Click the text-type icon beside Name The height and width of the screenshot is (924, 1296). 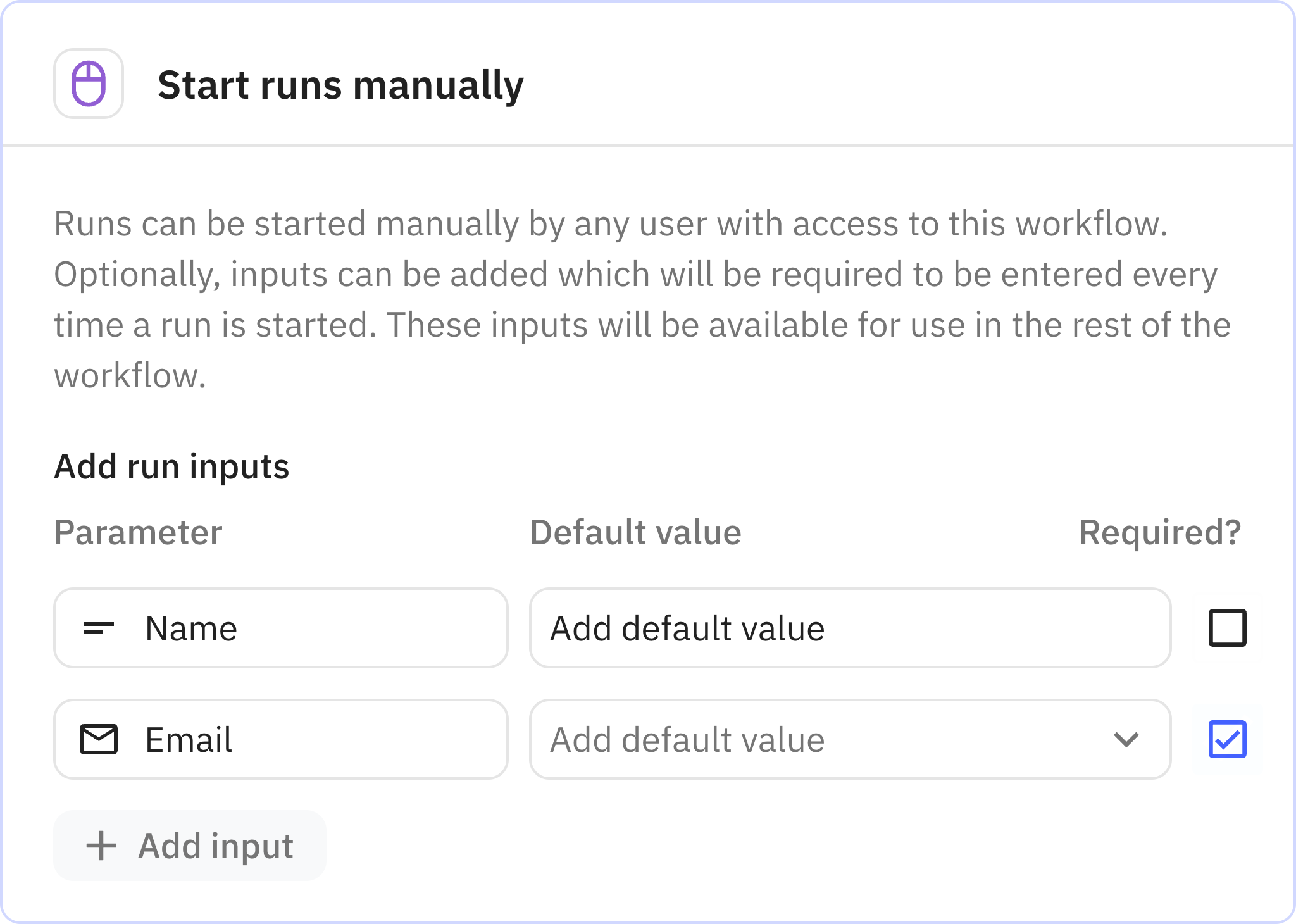99,628
